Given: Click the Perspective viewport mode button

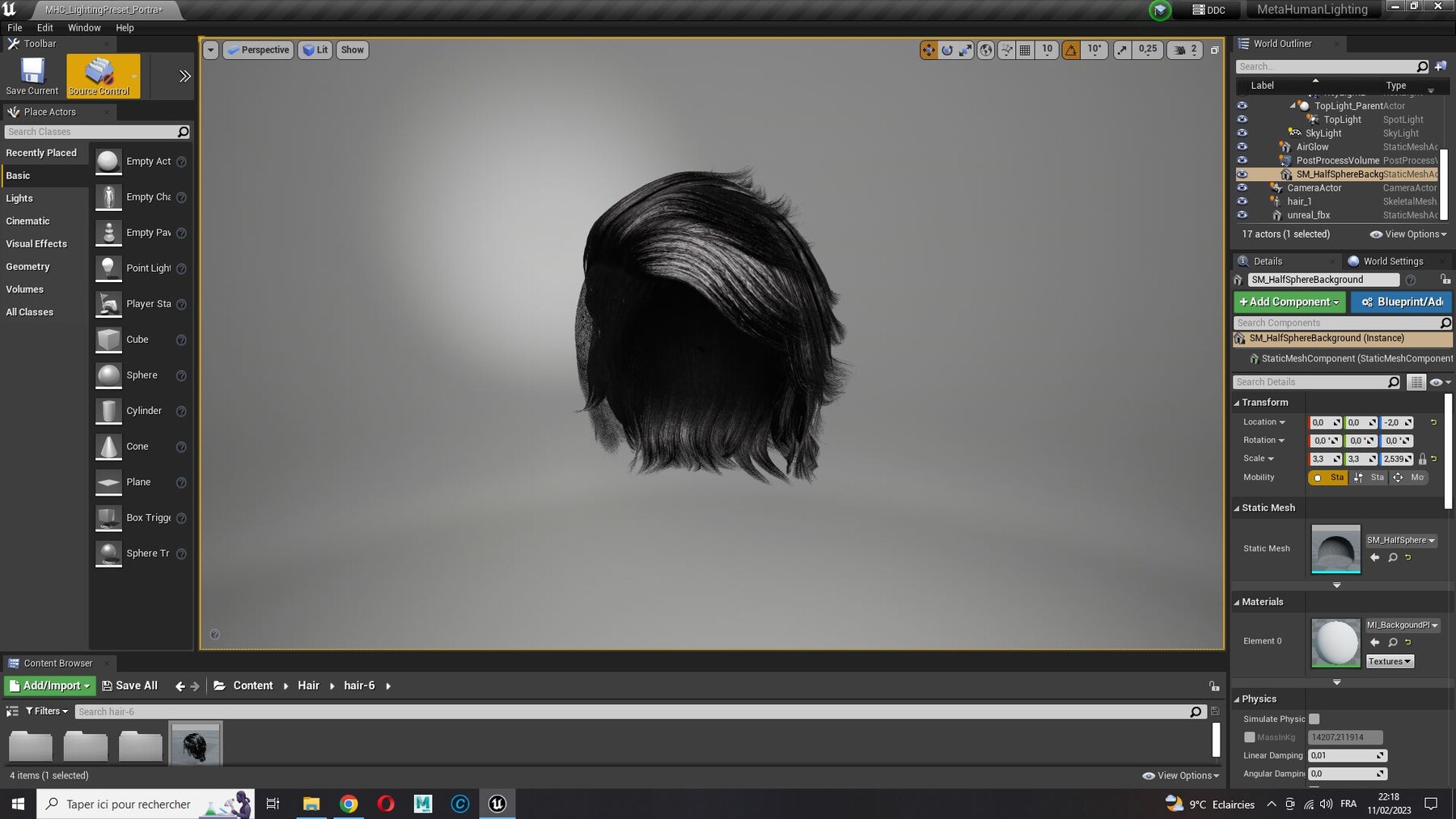Looking at the screenshot, I should 258,50.
